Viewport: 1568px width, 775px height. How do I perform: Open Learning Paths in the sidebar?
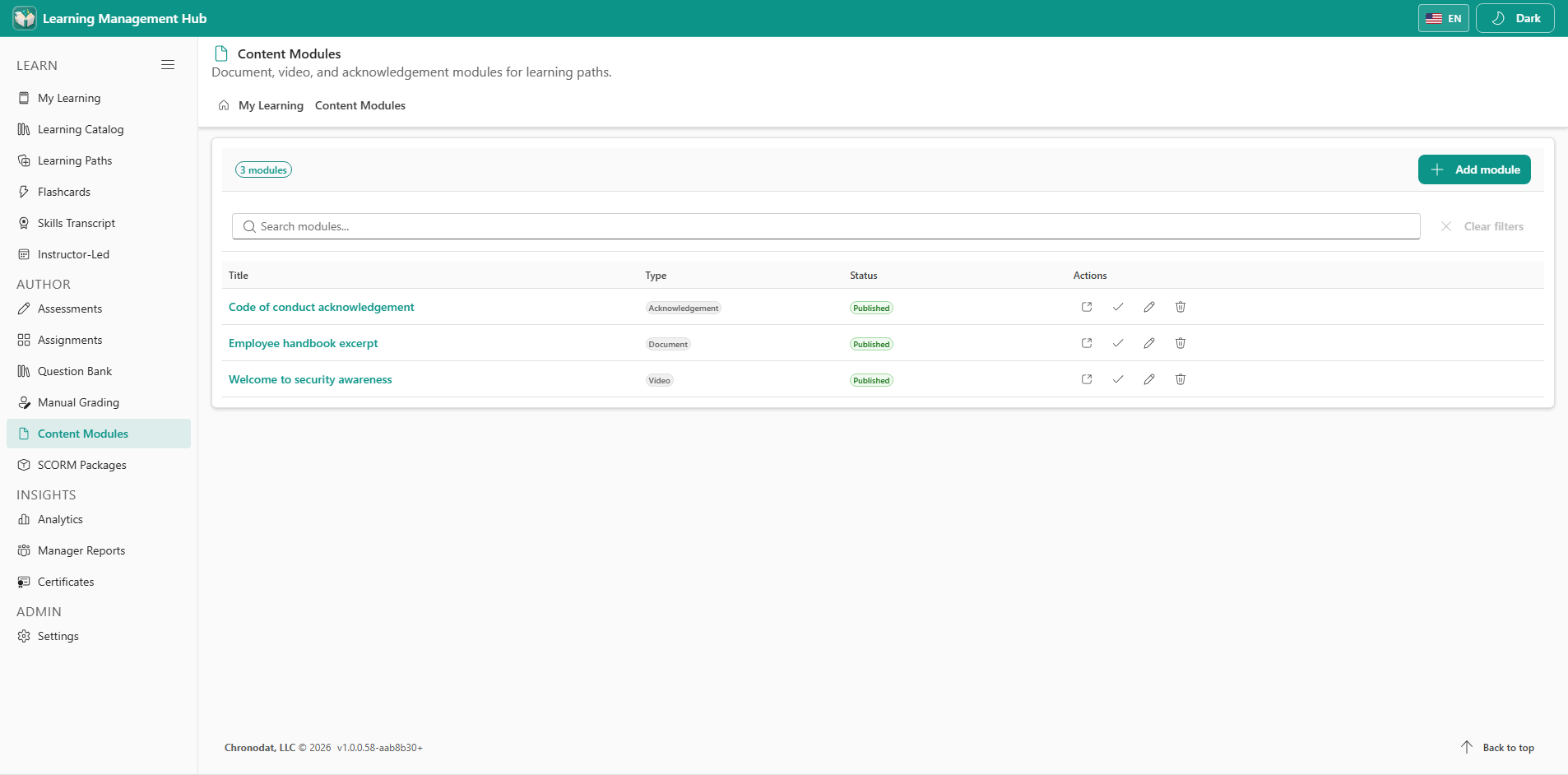pyautogui.click(x=99, y=160)
